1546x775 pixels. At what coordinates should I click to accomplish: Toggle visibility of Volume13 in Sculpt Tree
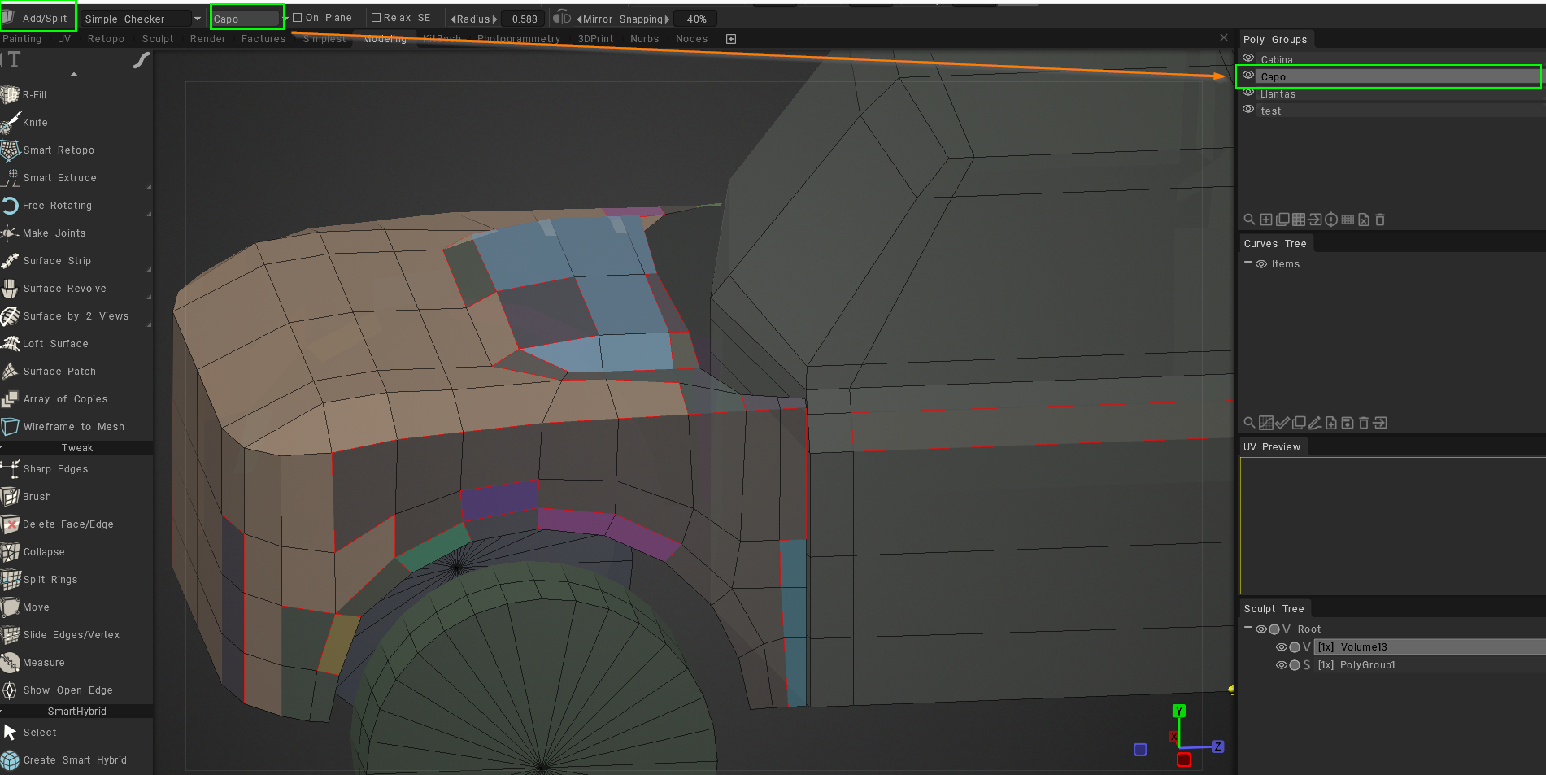(x=1281, y=647)
